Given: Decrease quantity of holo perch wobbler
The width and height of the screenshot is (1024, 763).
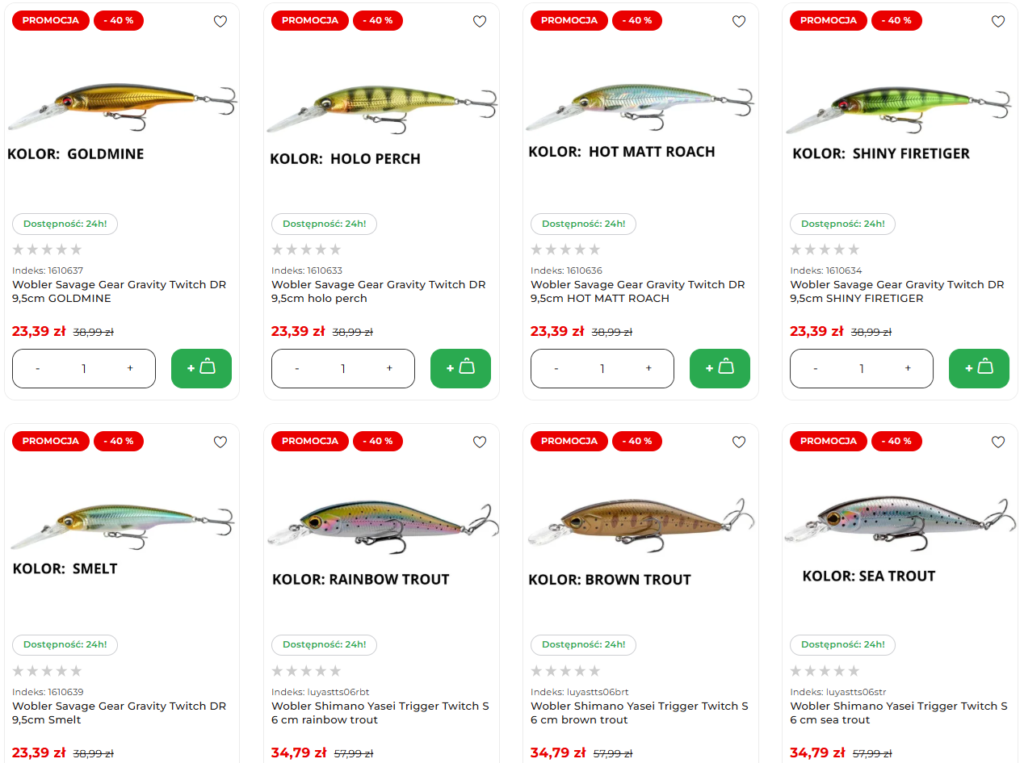Looking at the screenshot, I should pos(297,369).
